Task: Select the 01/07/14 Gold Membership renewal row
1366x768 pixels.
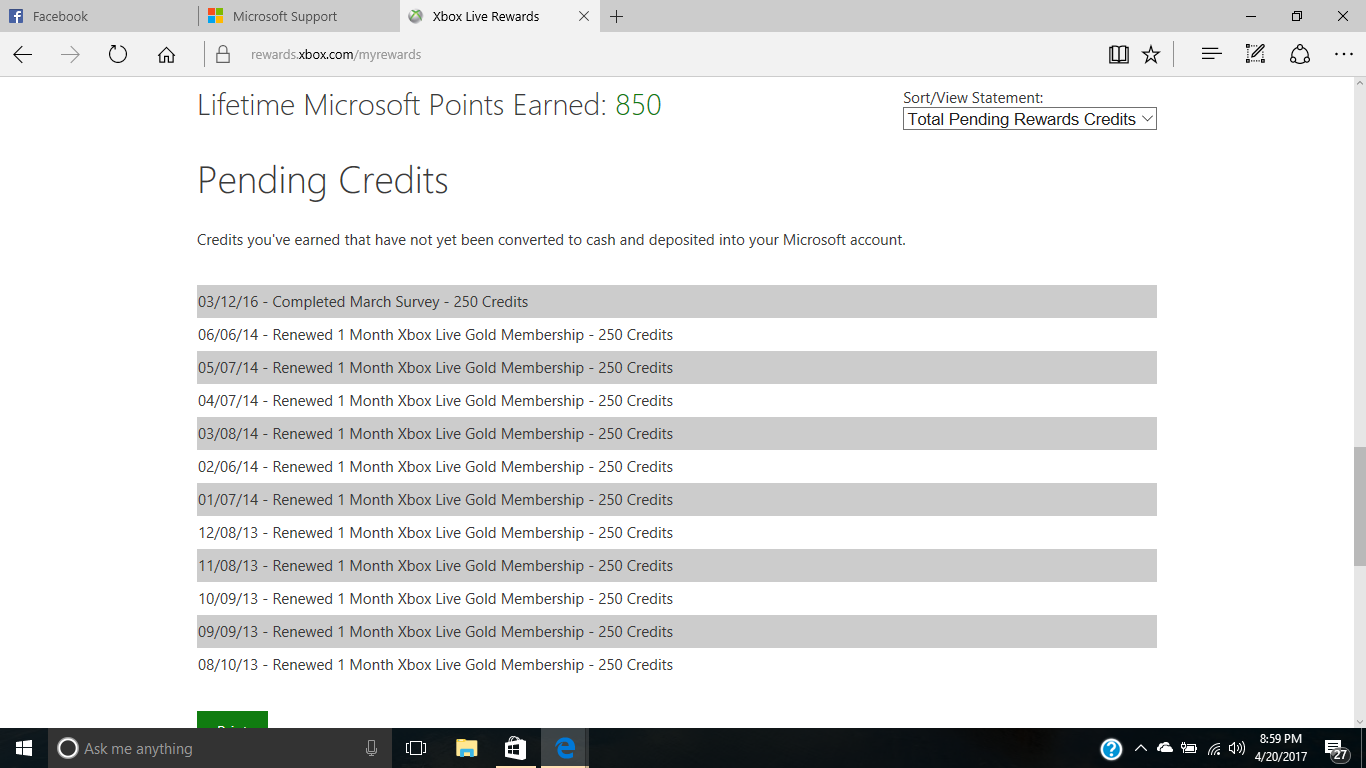Action: 677,500
